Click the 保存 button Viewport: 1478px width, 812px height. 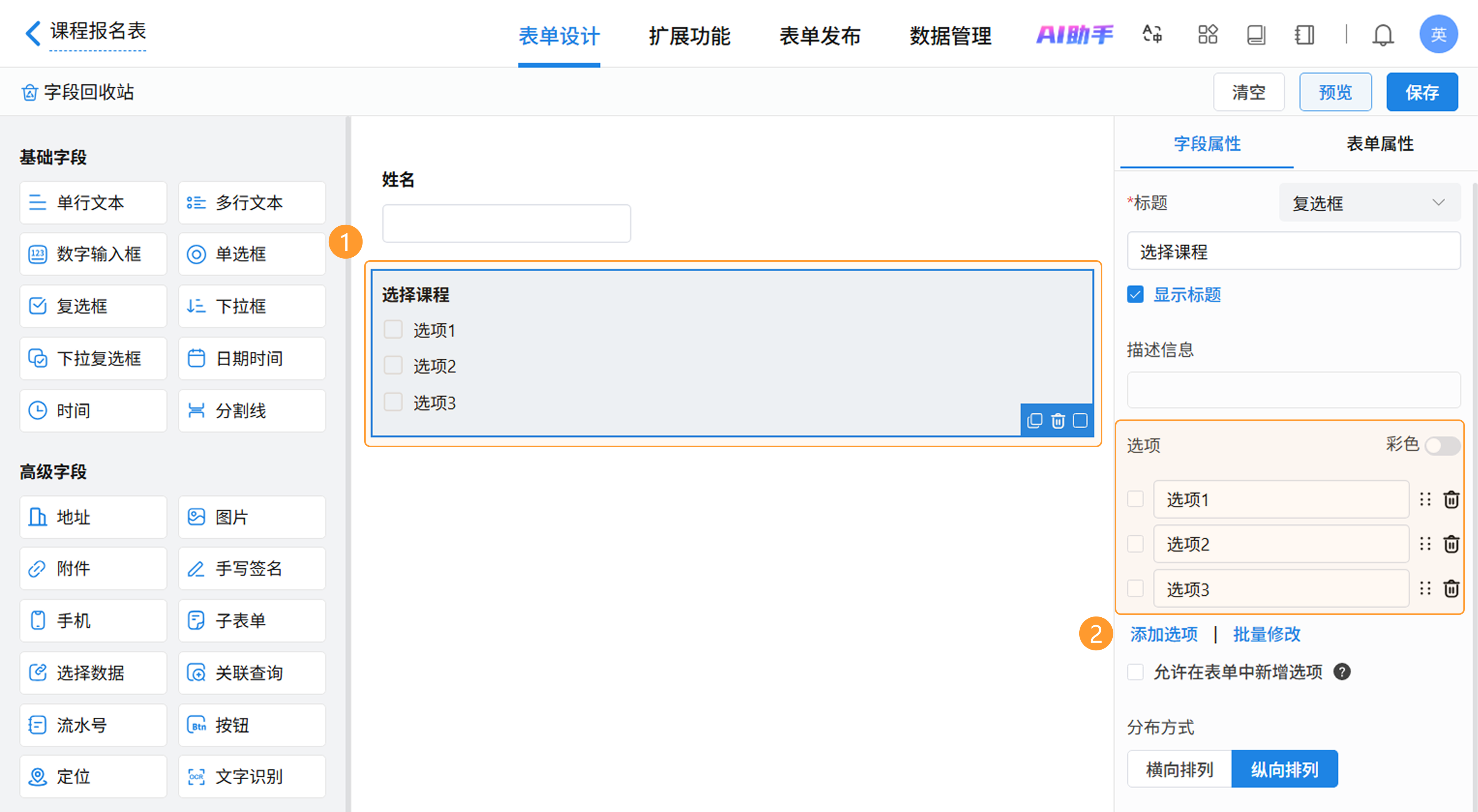(x=1421, y=92)
